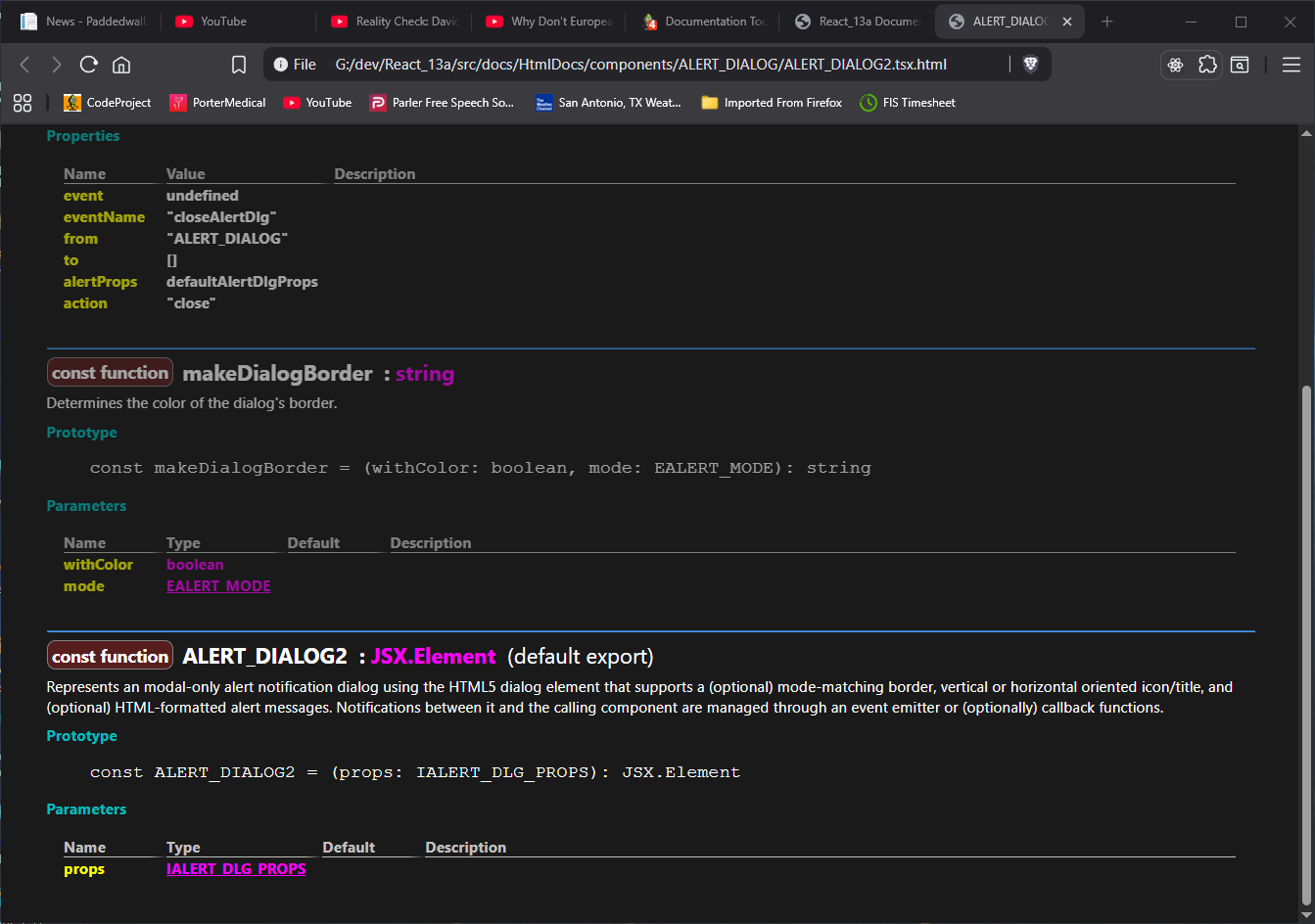Click the page scroll-down arrow

(1305, 914)
